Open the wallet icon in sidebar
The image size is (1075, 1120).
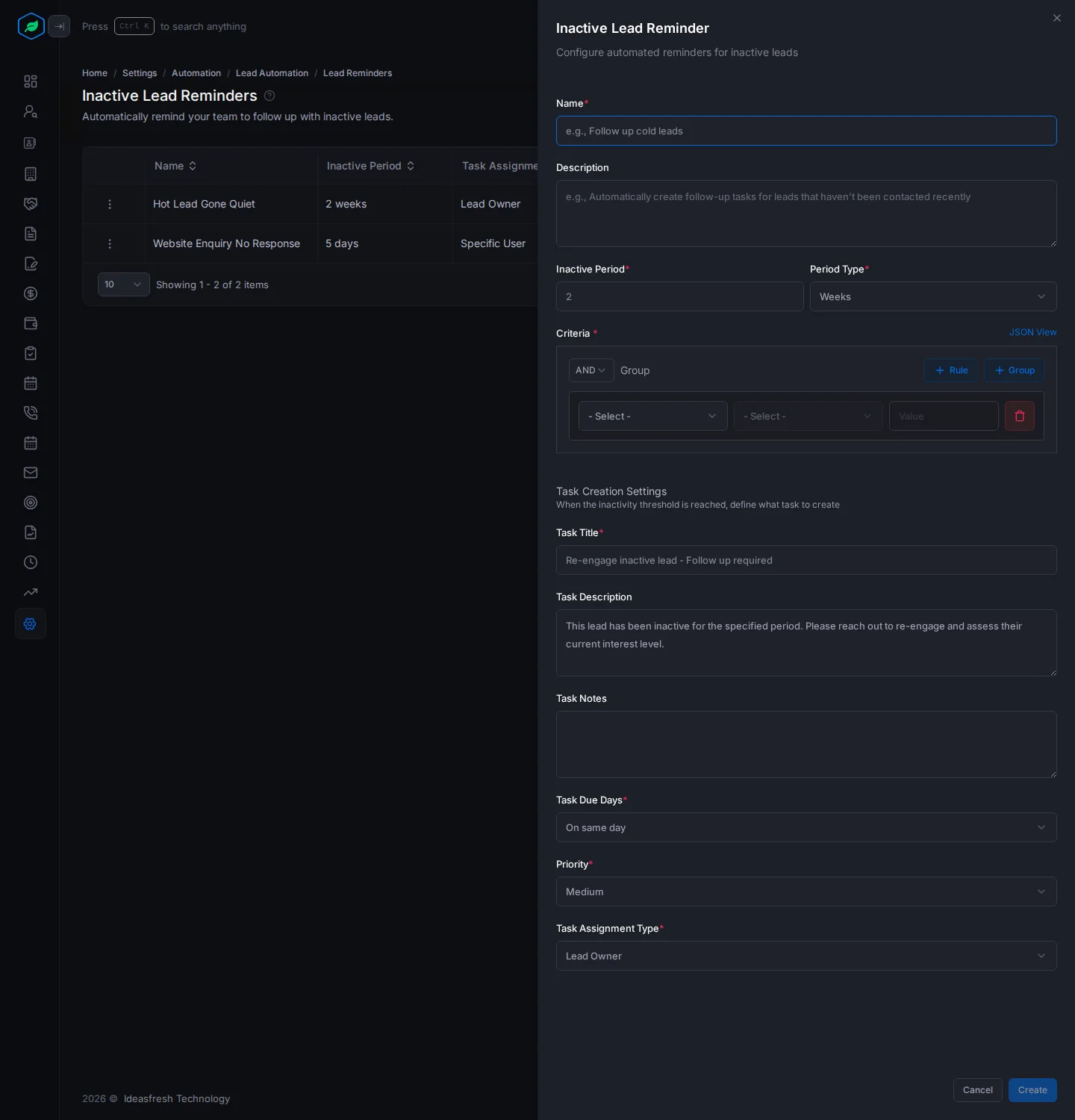coord(31,323)
